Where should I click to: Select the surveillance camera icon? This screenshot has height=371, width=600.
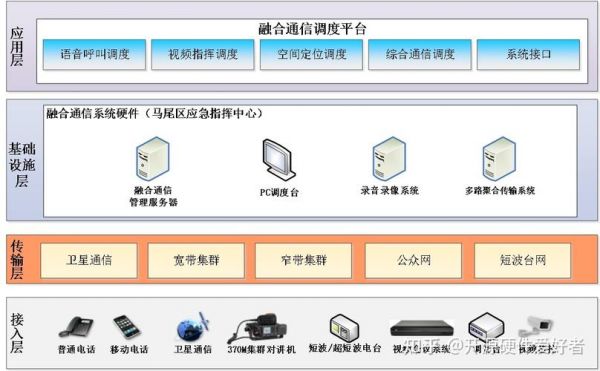pyautogui.click(x=536, y=327)
